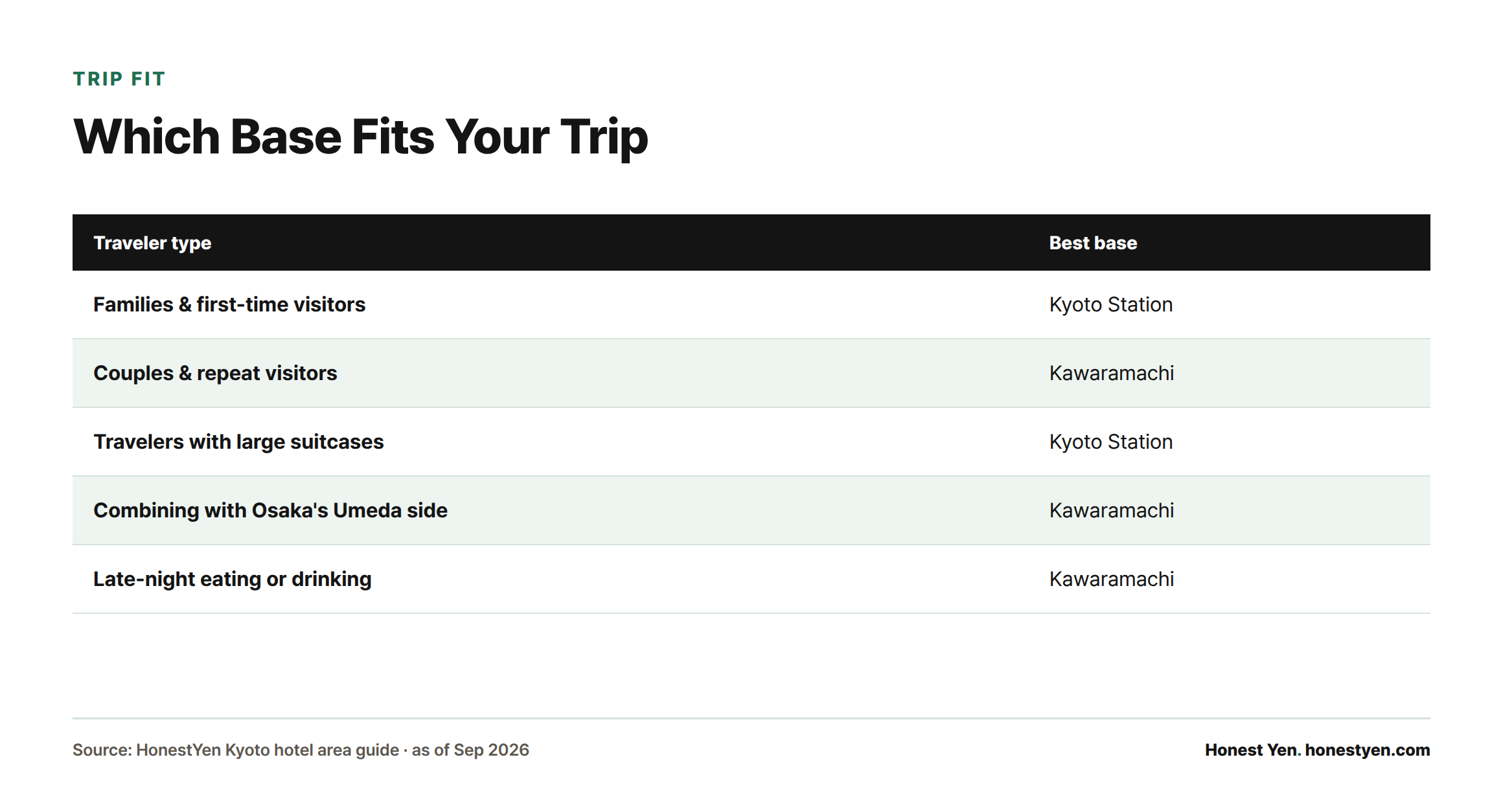
Task: Click the 'Honest Yen.' brand name
Action: click(x=1253, y=750)
